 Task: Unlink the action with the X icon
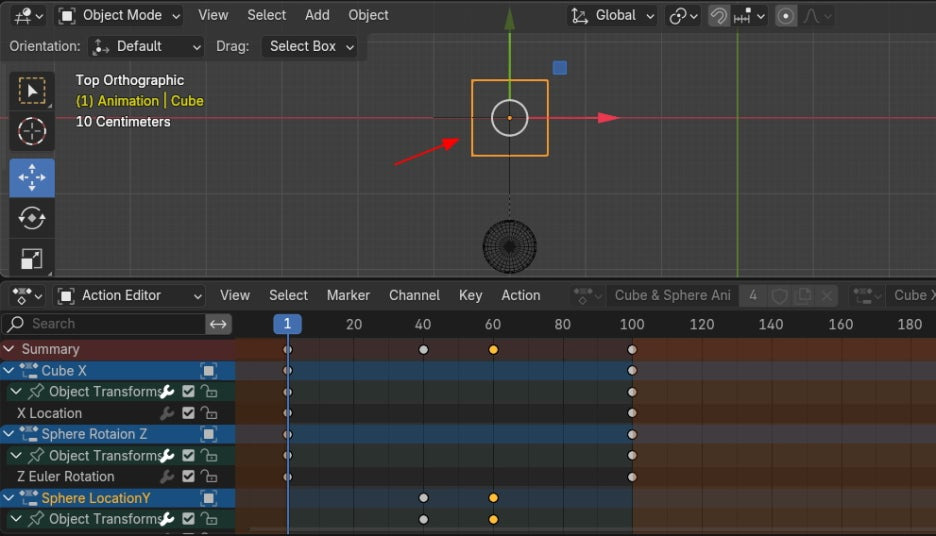(x=827, y=295)
